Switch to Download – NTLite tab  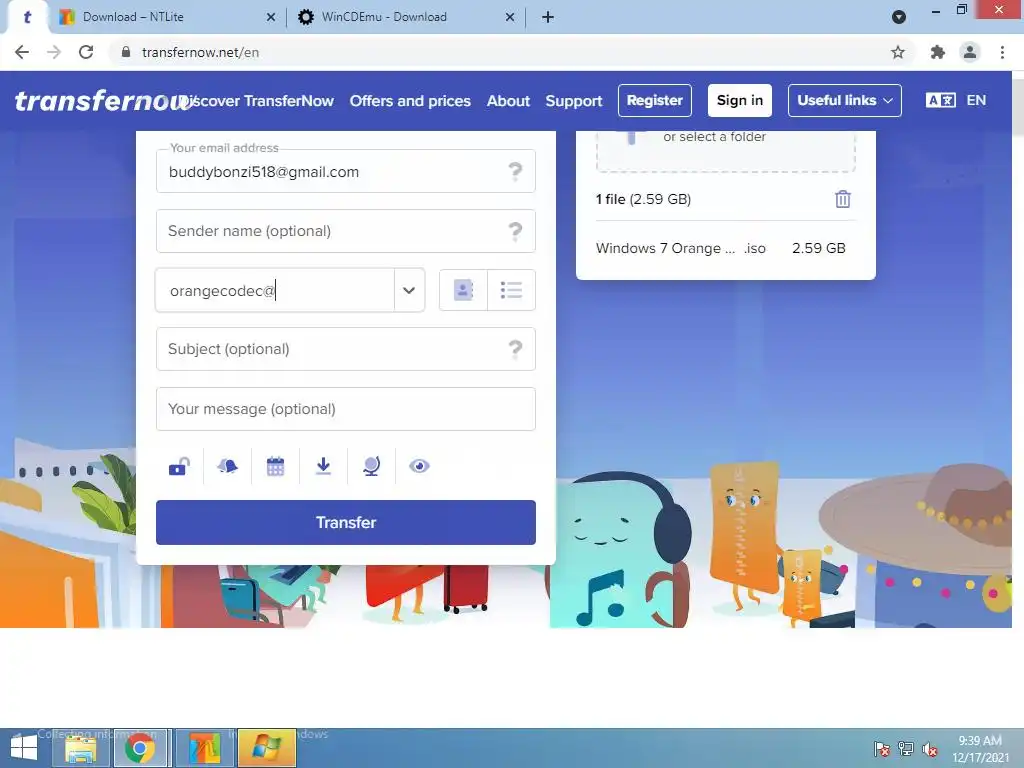(166, 17)
